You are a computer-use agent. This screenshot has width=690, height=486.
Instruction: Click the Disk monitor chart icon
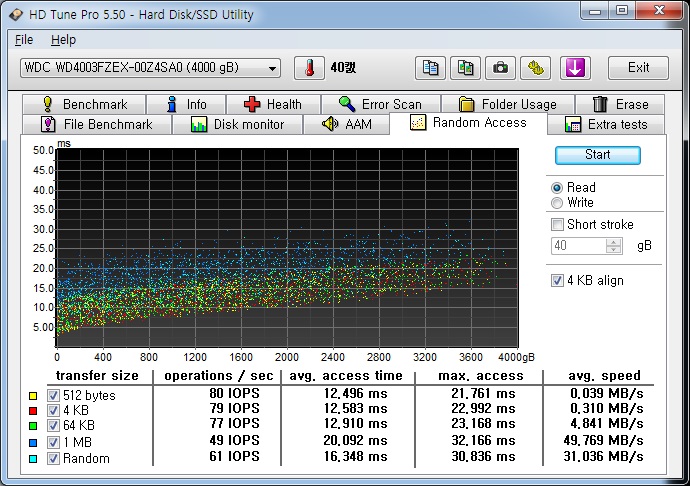(199, 124)
